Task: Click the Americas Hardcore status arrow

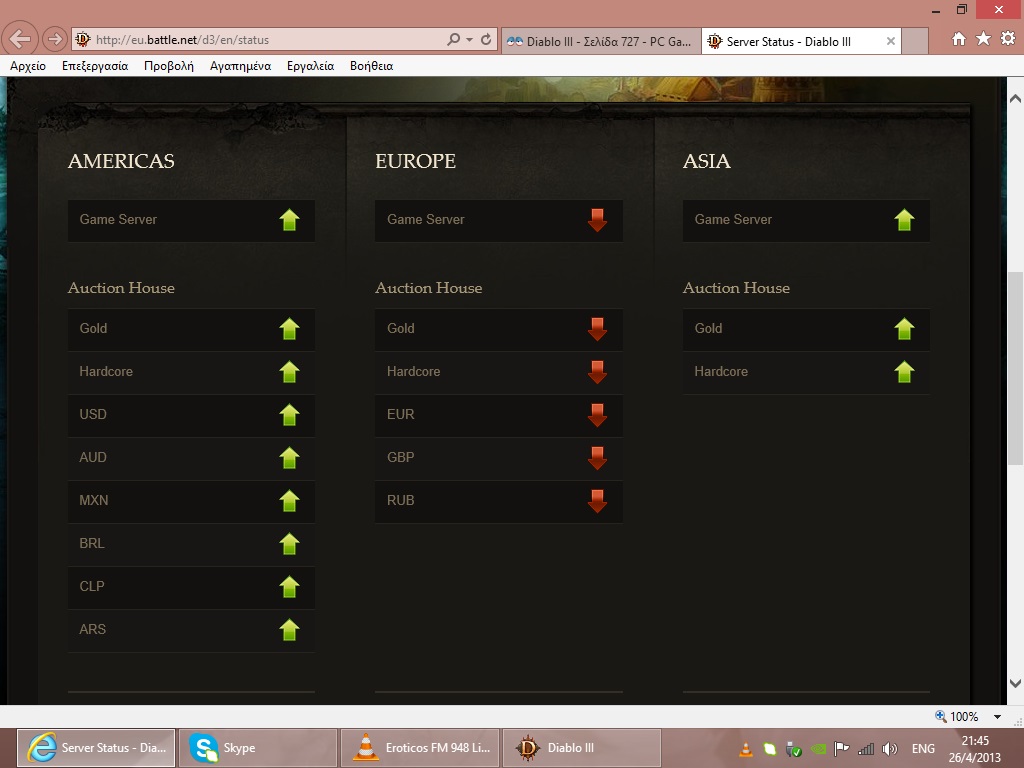Action: click(289, 372)
